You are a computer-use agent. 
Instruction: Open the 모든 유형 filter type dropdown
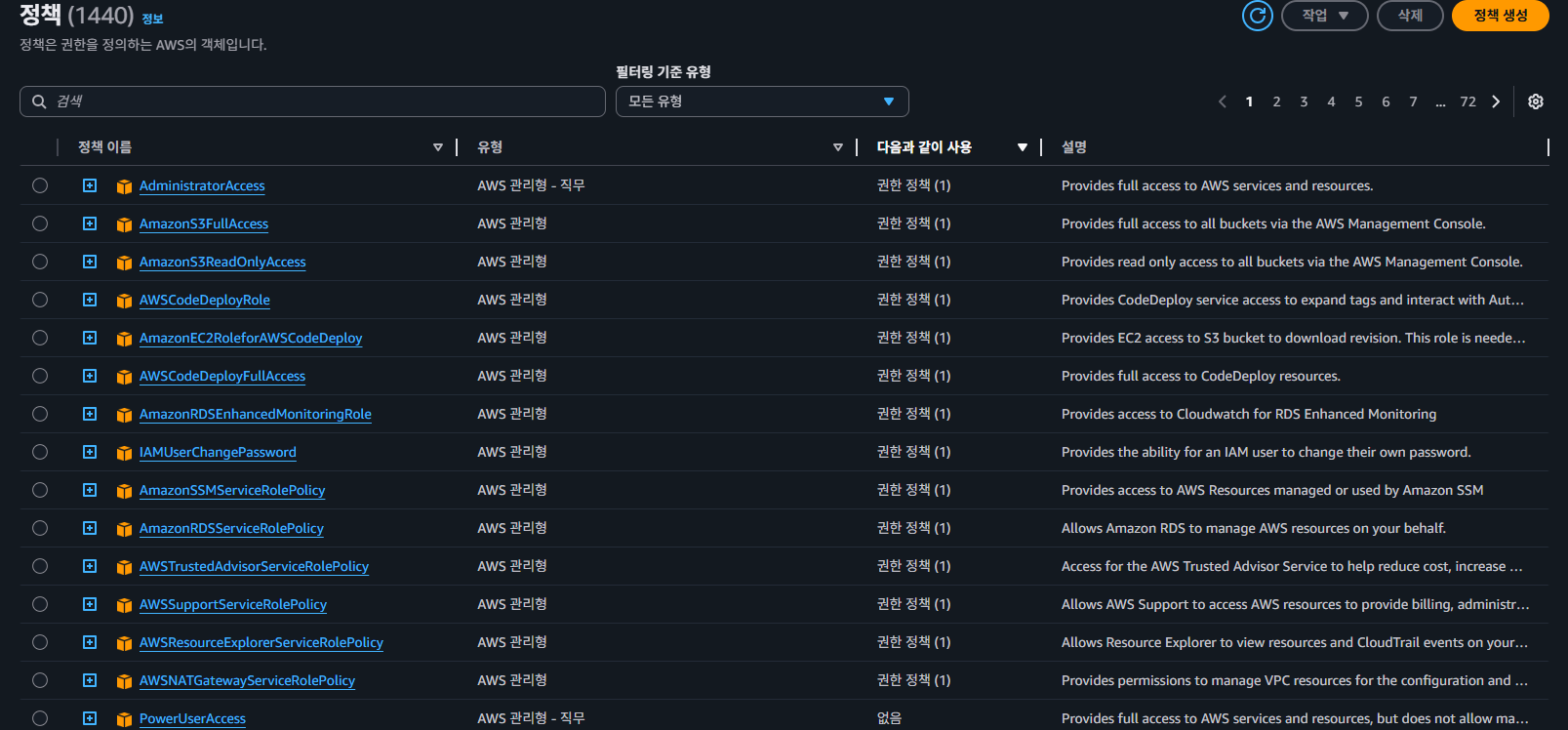762,101
